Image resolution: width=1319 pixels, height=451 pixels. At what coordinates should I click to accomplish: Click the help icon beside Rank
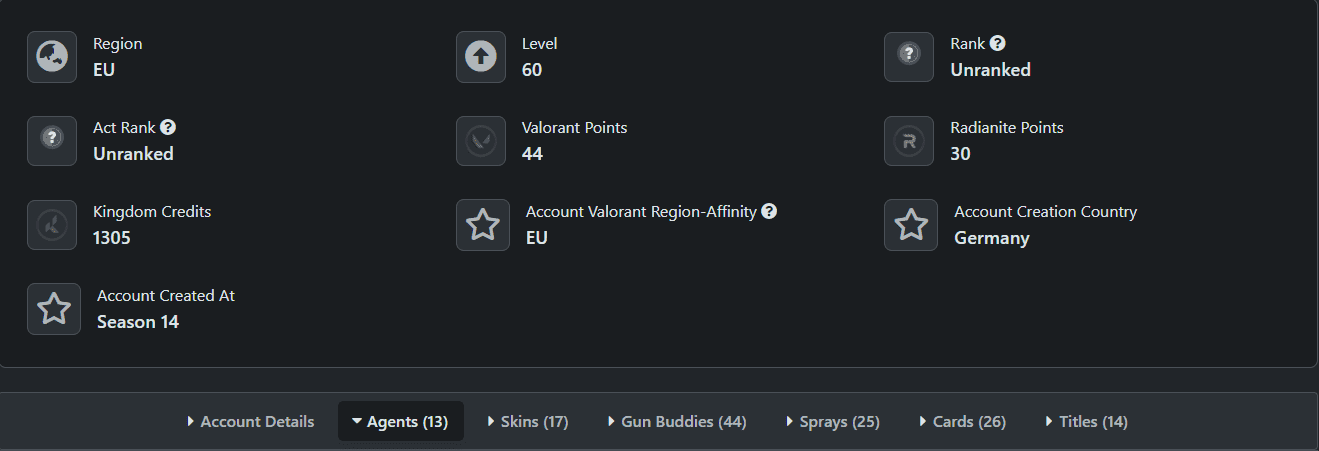[997, 44]
